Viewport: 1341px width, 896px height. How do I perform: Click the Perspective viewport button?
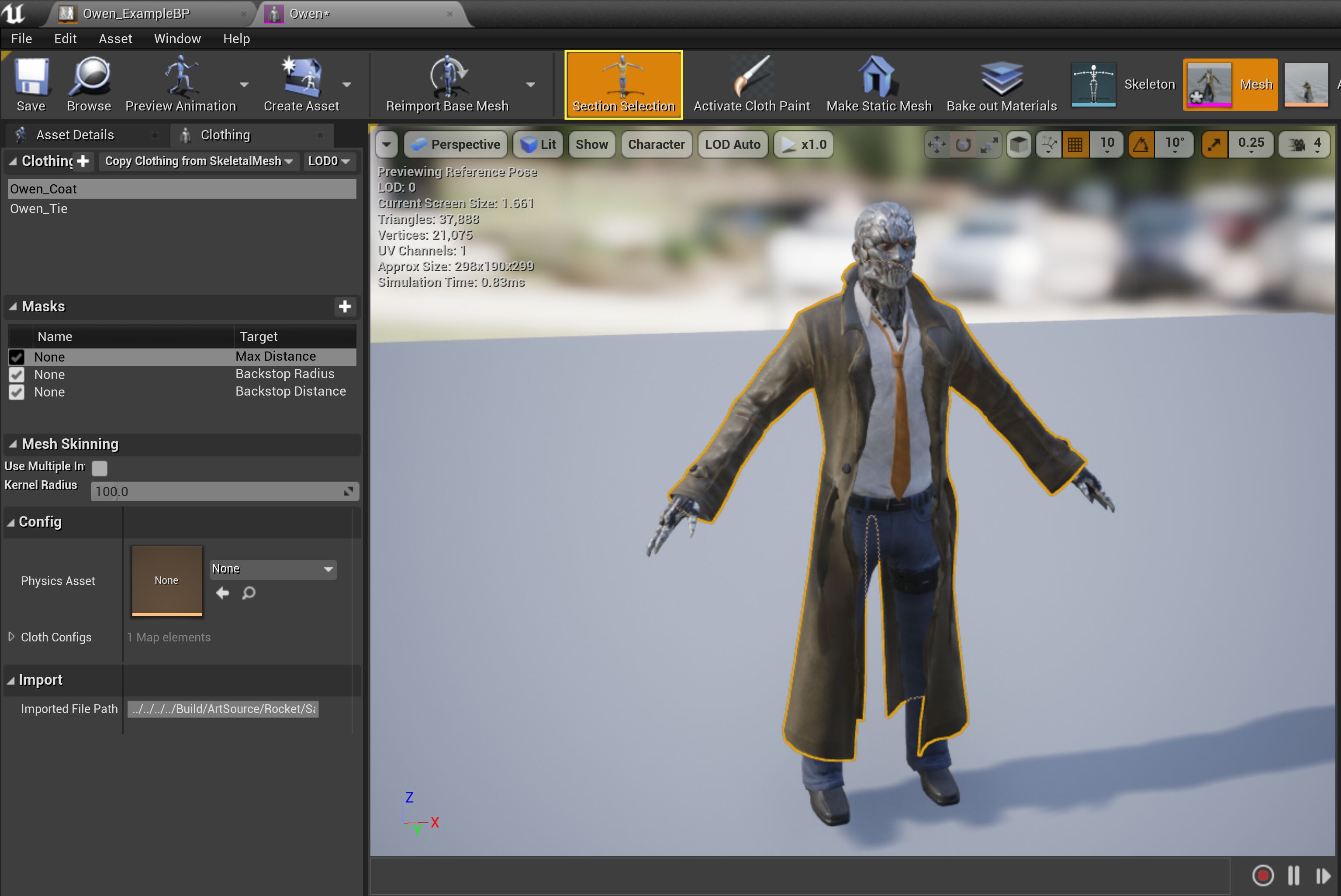click(x=456, y=144)
